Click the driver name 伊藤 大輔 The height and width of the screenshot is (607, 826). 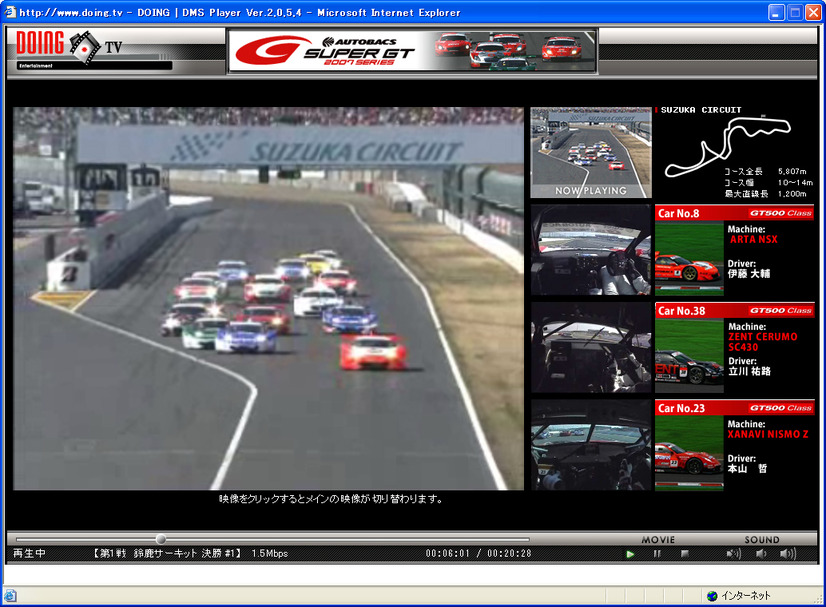coord(749,273)
